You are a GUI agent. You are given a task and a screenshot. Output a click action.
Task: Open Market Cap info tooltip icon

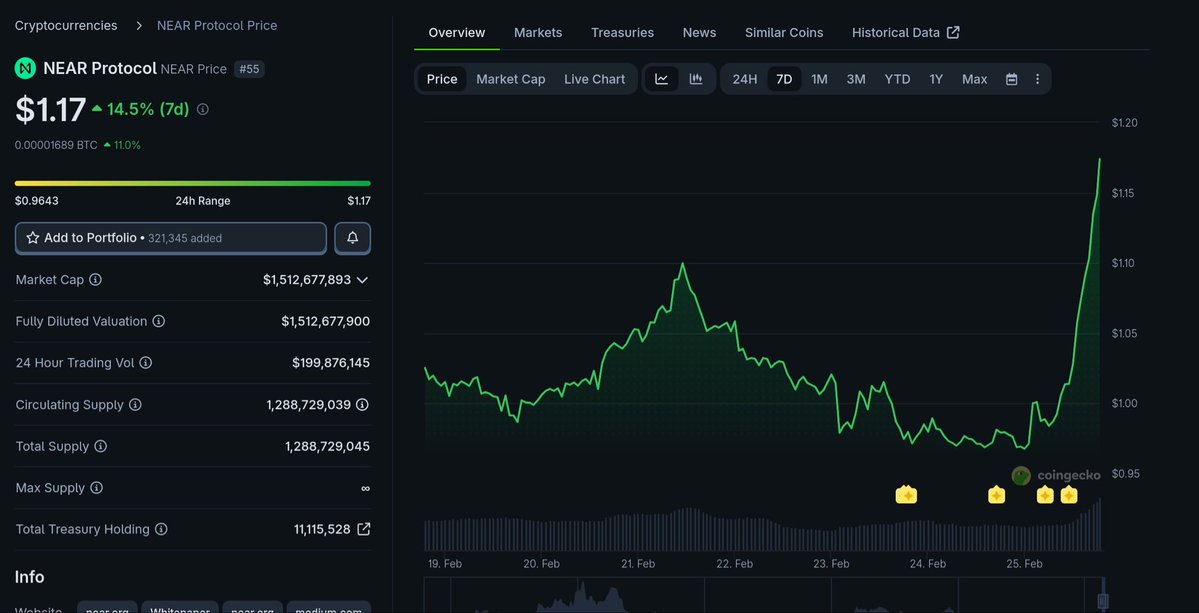click(x=96, y=280)
